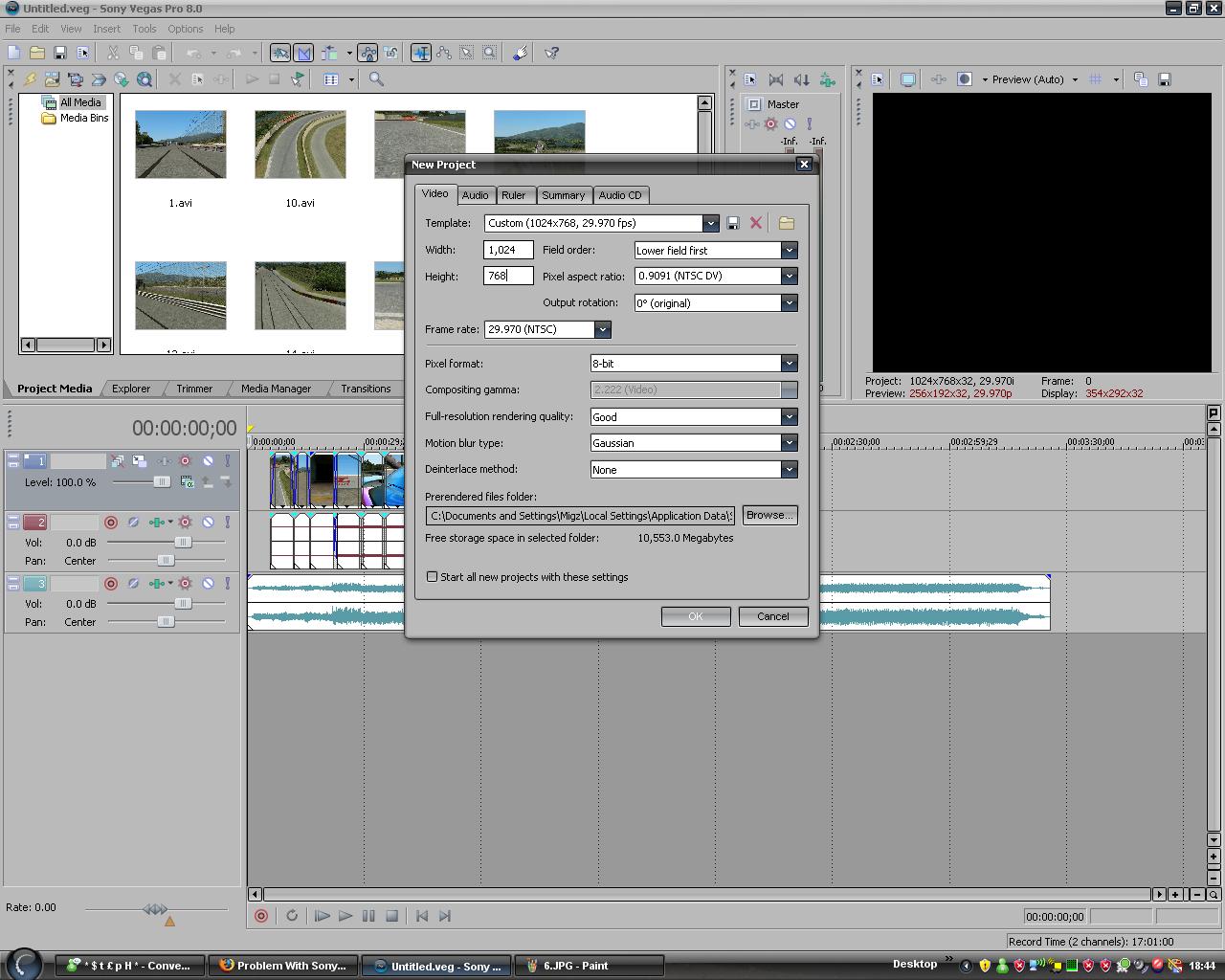Click the match media settings folder icon
Viewport: 1225px width, 980px height.
pos(786,223)
